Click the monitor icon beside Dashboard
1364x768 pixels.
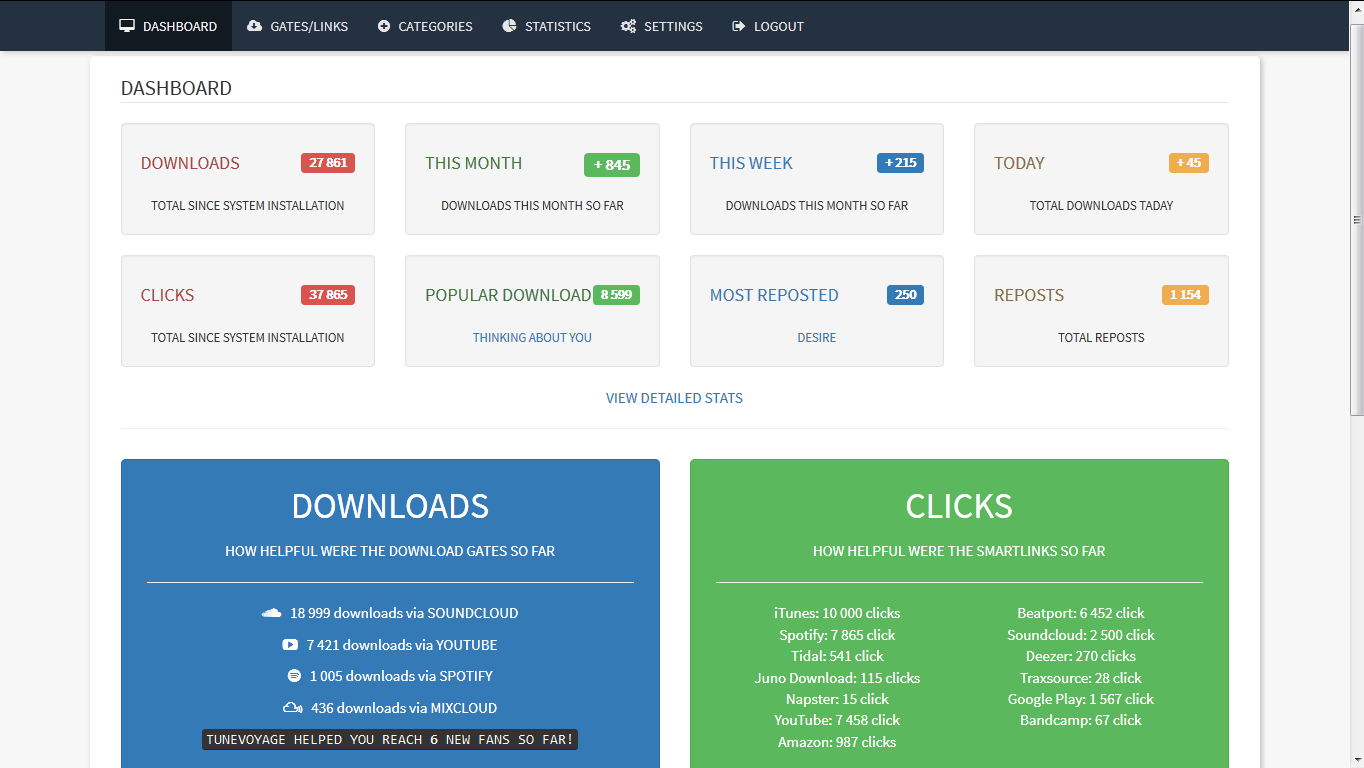(x=127, y=26)
